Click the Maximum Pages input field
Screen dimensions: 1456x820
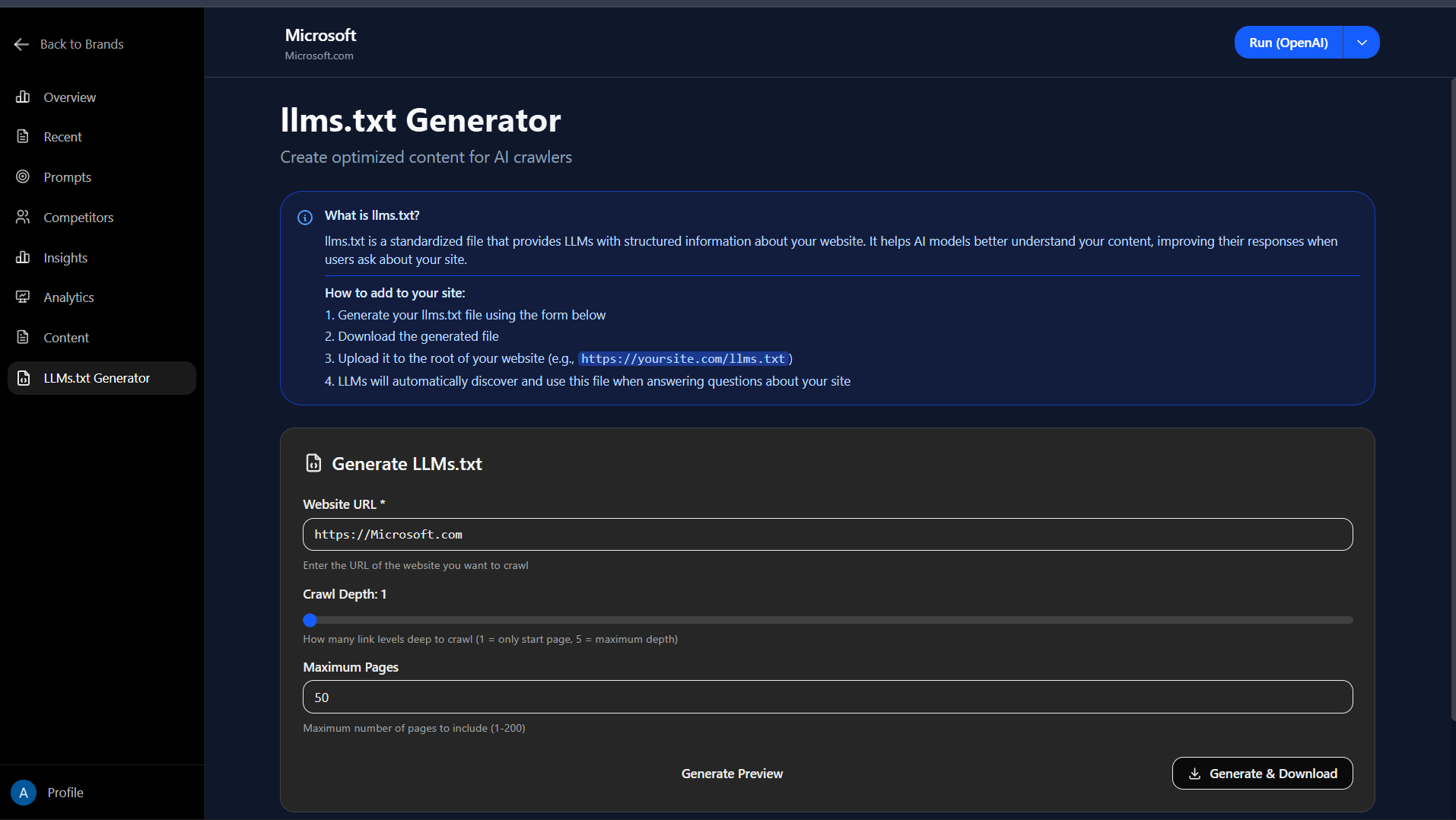coord(828,698)
